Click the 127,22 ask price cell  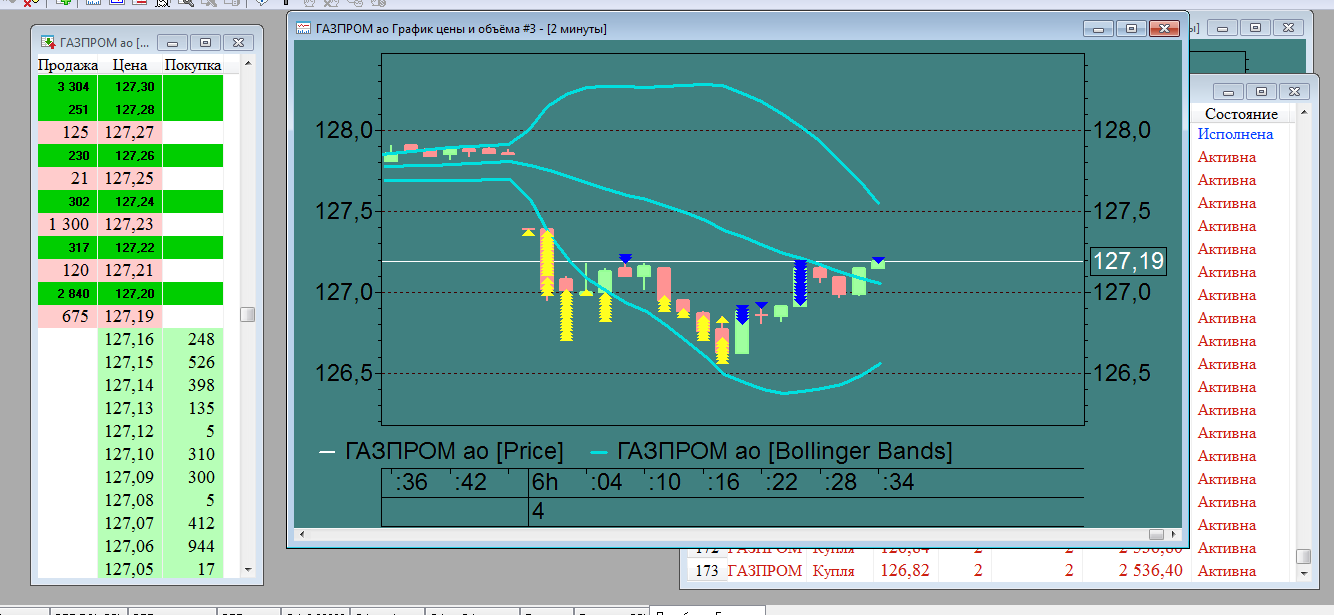[130, 247]
